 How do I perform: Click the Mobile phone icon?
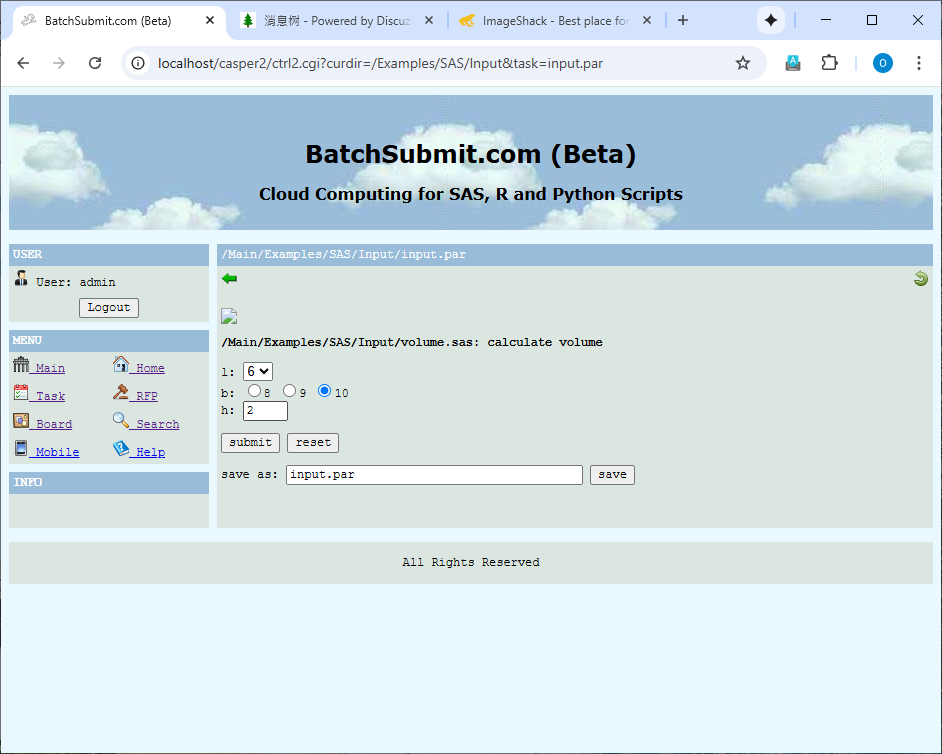coord(20,449)
